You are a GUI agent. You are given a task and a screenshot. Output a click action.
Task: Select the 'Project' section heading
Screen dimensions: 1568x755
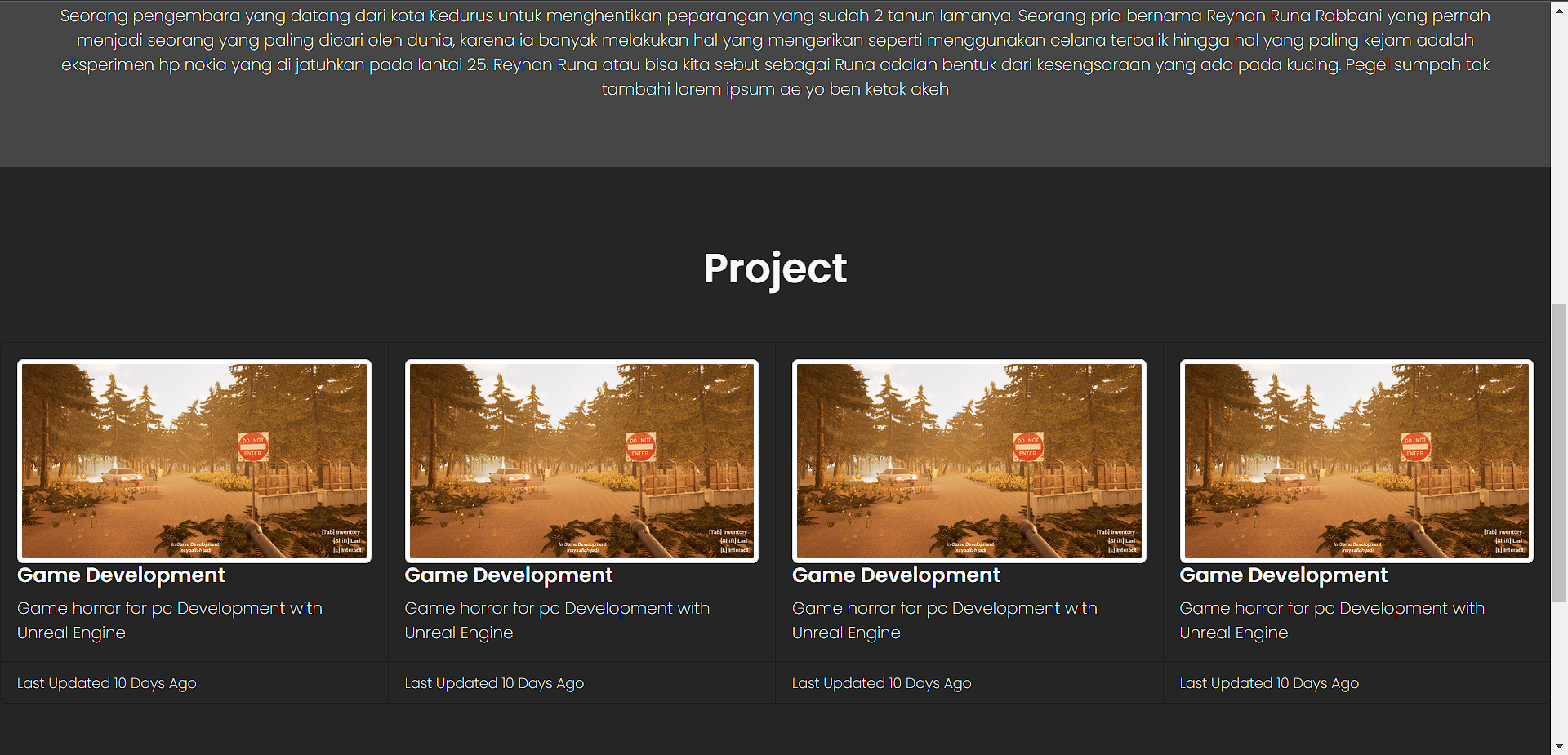(774, 268)
